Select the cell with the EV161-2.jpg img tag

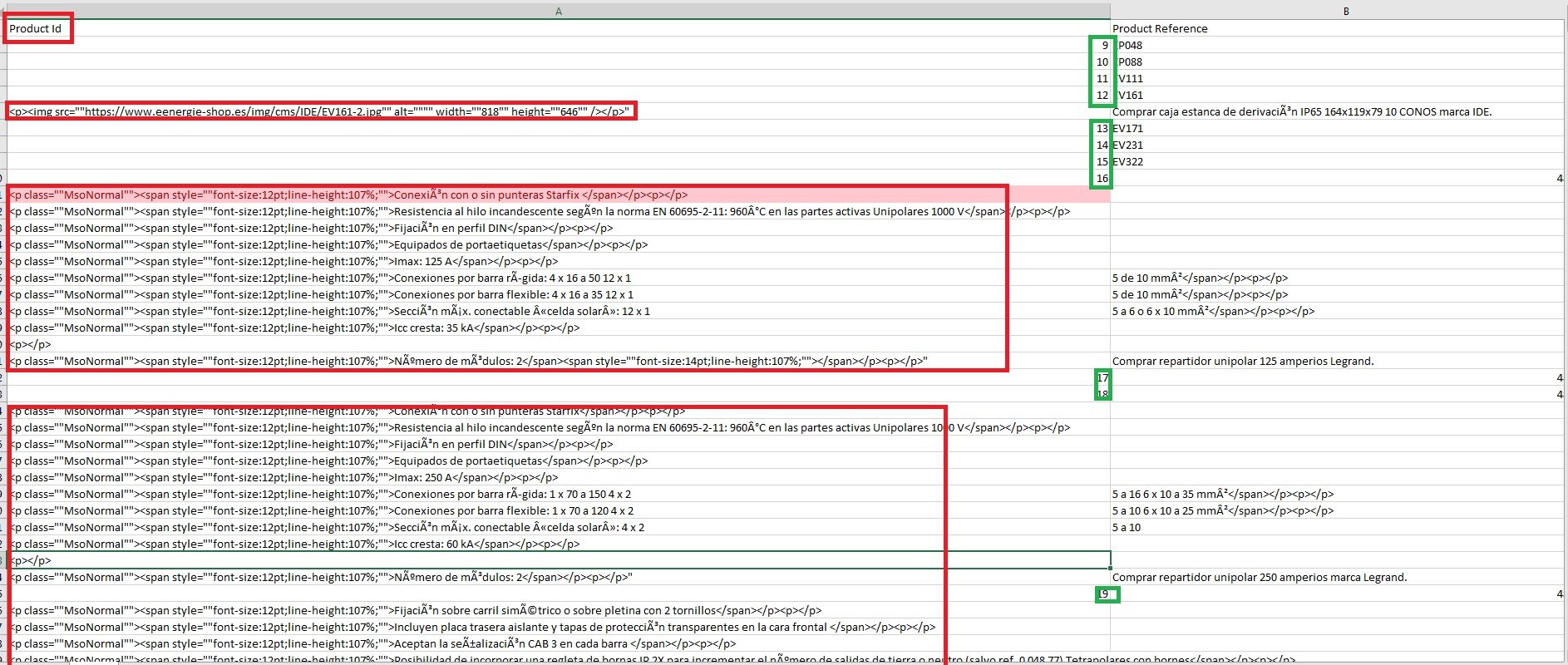(559, 111)
